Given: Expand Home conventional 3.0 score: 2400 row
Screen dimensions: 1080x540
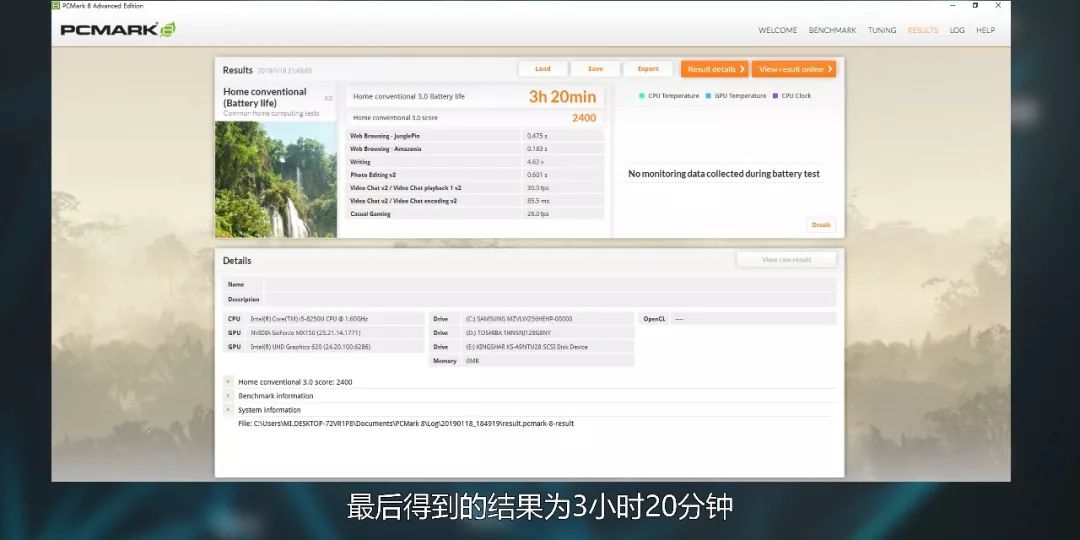Looking at the screenshot, I should (228, 382).
